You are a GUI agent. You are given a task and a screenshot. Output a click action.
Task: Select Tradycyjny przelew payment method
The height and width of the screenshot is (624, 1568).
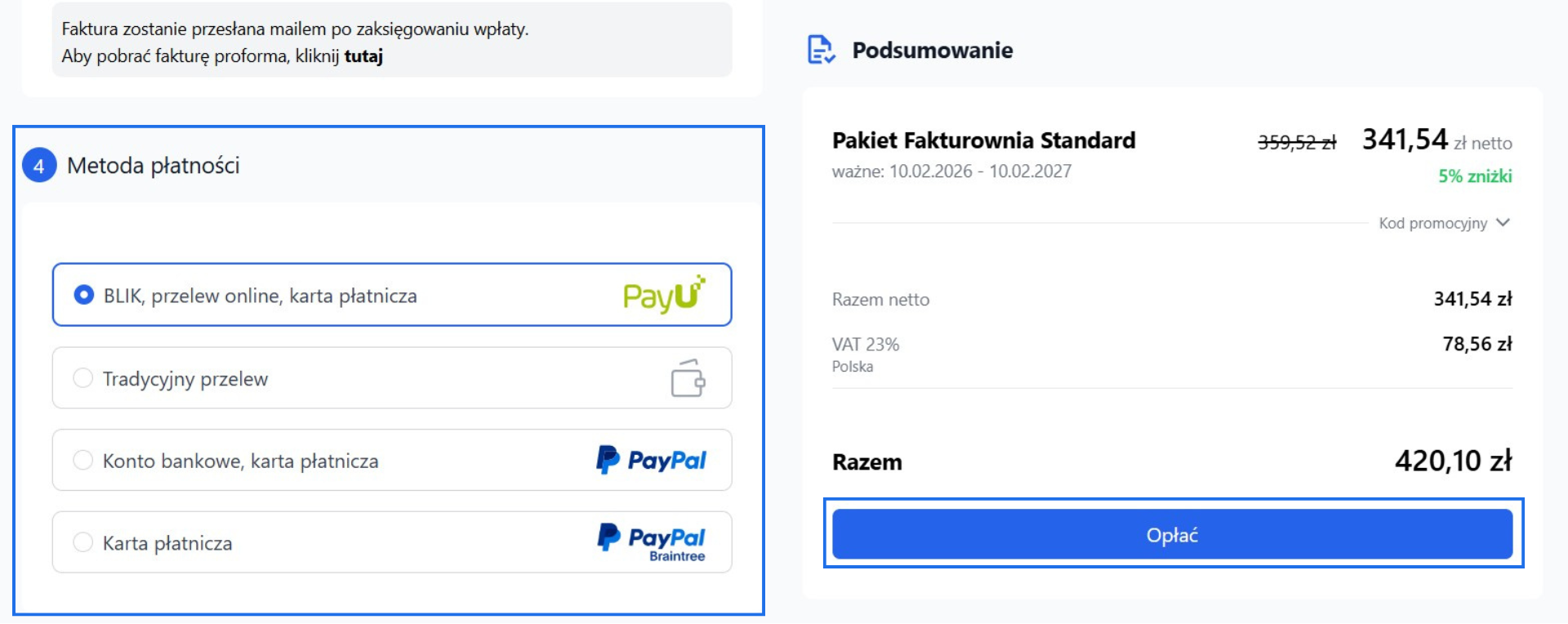82,378
